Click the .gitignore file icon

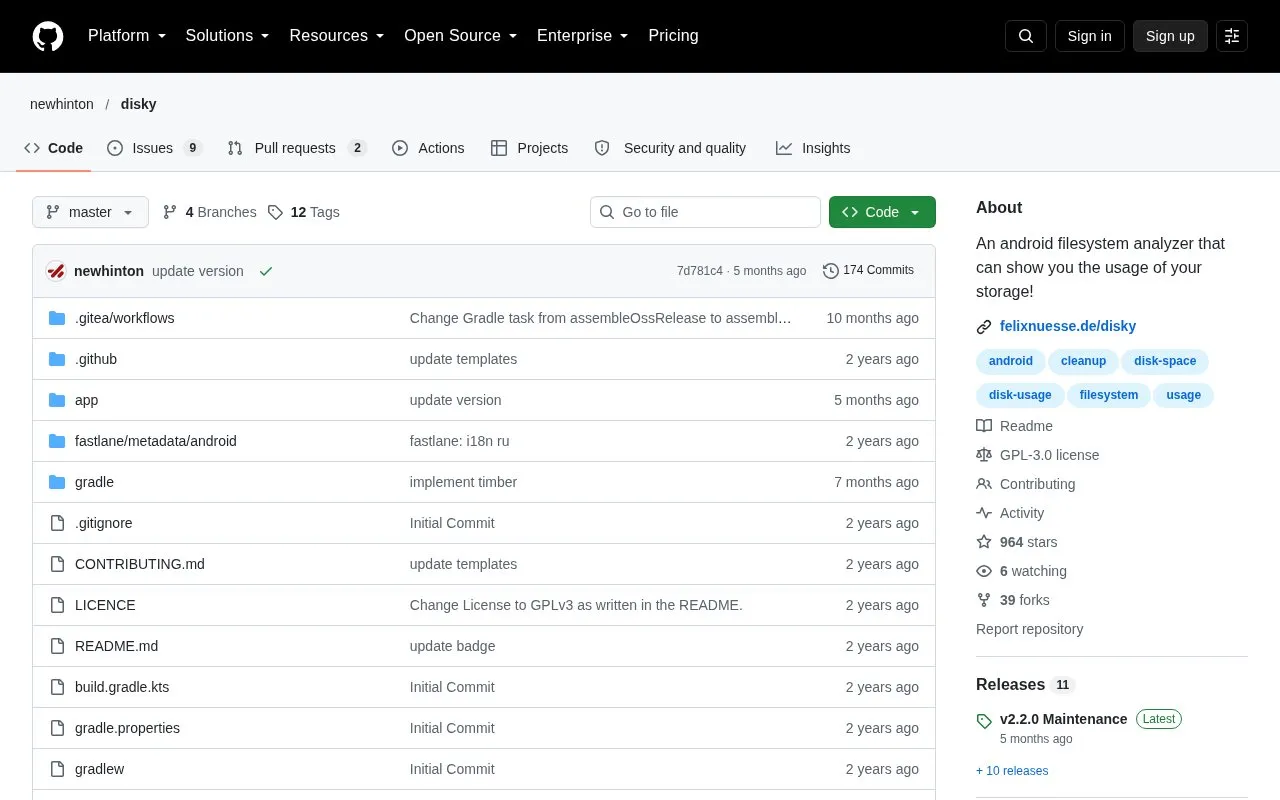[x=57, y=523]
